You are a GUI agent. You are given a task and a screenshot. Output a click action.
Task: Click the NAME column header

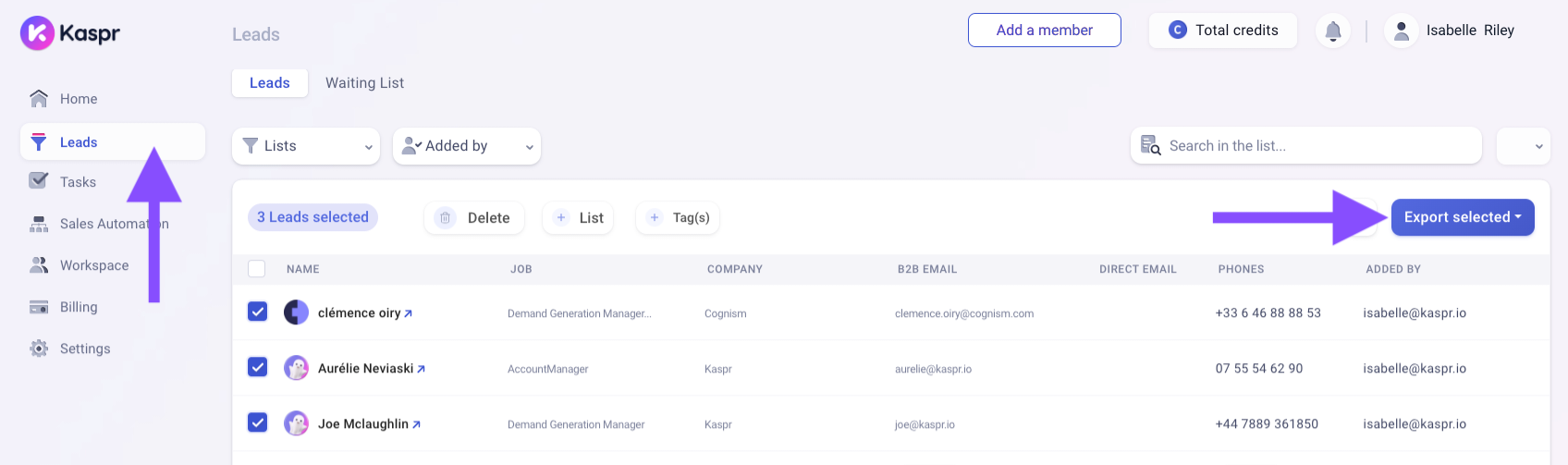click(x=303, y=269)
